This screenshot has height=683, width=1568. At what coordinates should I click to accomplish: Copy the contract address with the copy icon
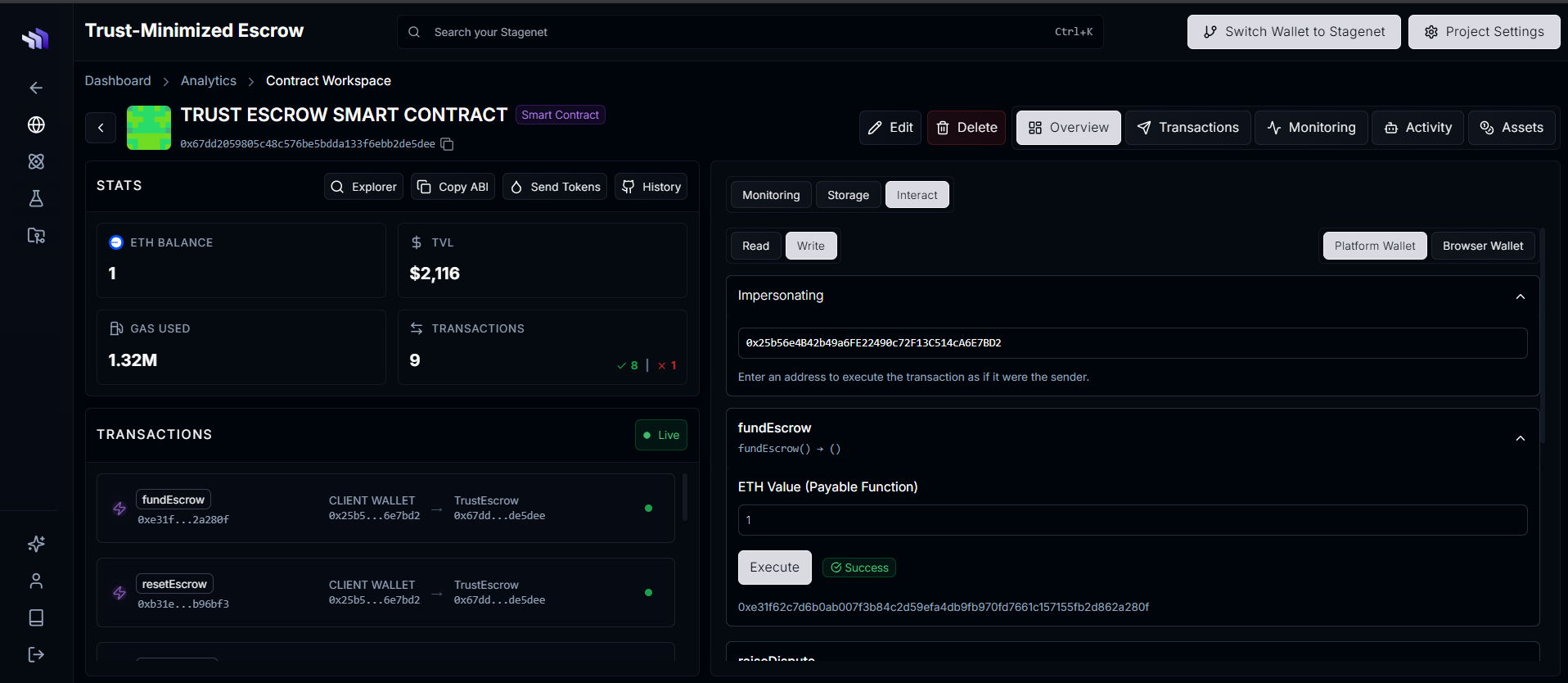(447, 144)
